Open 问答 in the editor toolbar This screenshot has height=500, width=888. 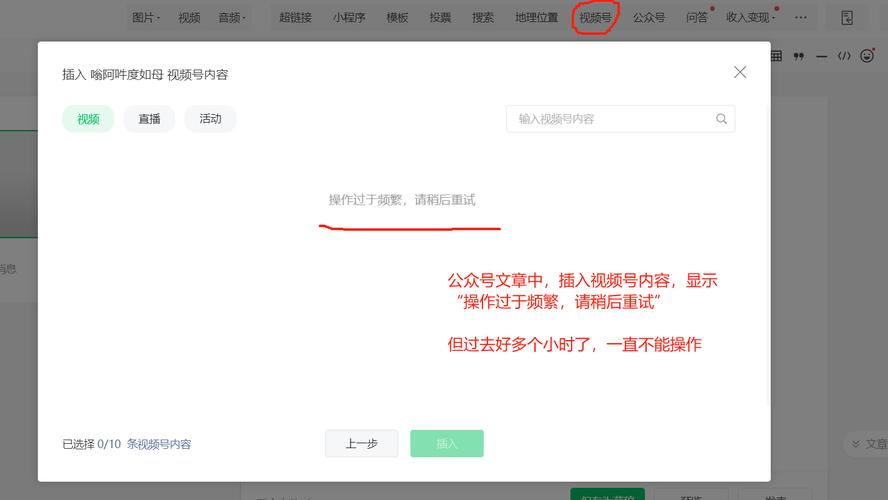697,18
